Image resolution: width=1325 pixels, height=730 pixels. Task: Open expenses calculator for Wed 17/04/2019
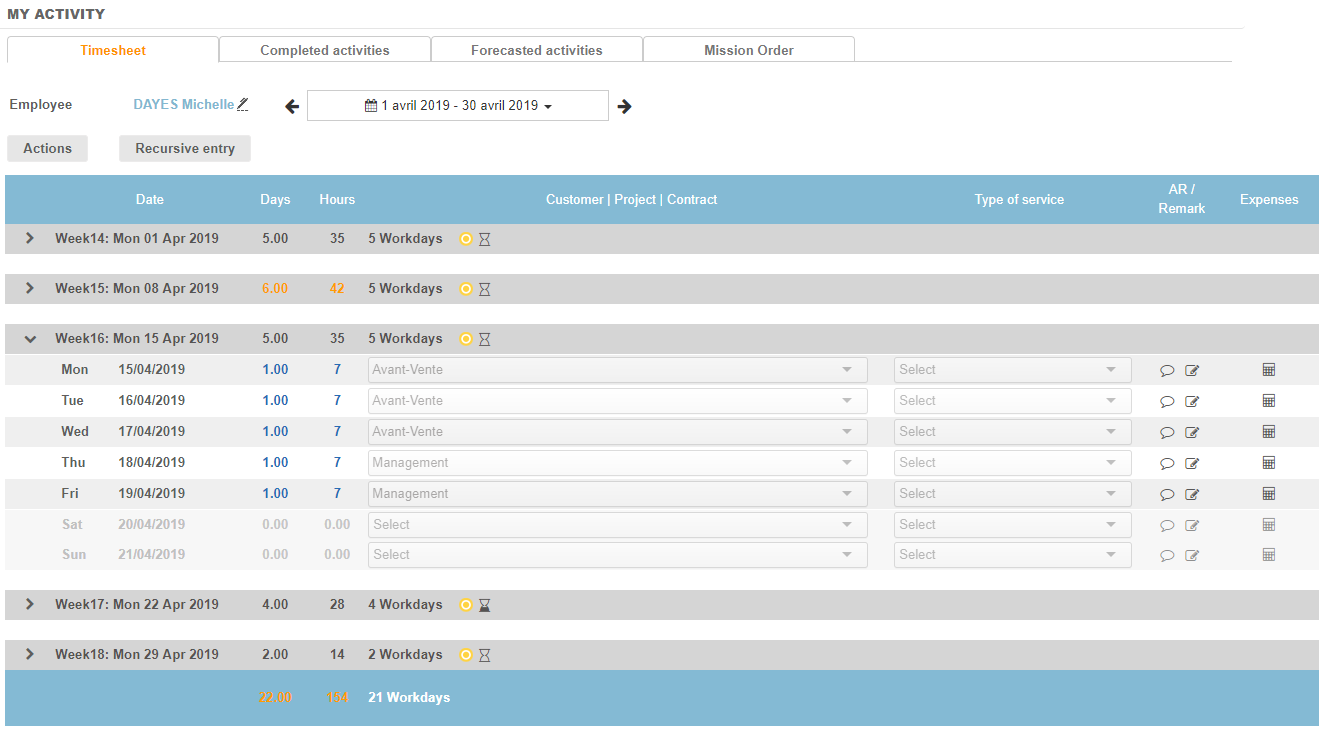tap(1269, 432)
